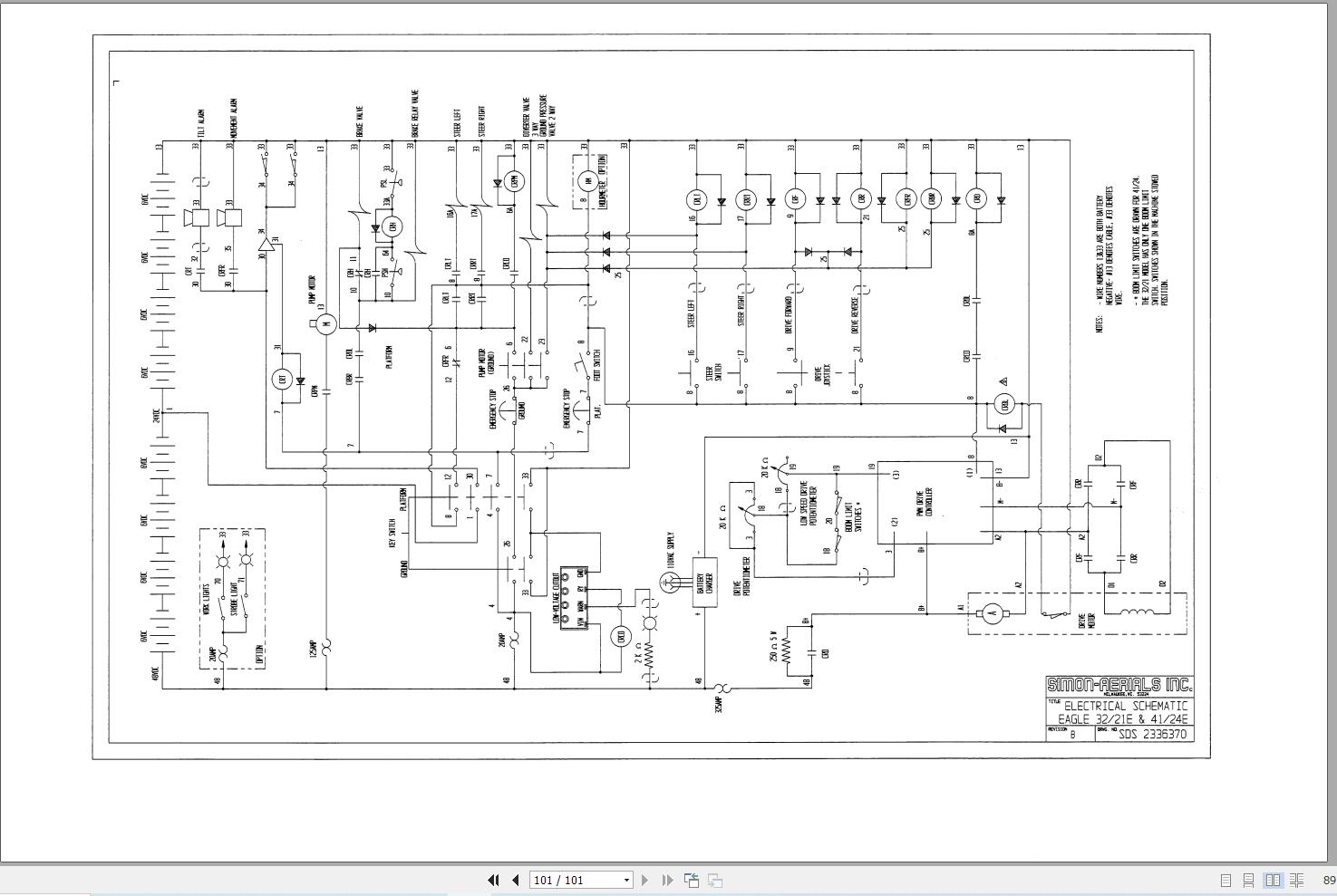The height and width of the screenshot is (896, 1337).
Task: Toggle two-page view mode
Action: pyautogui.click(x=1273, y=880)
